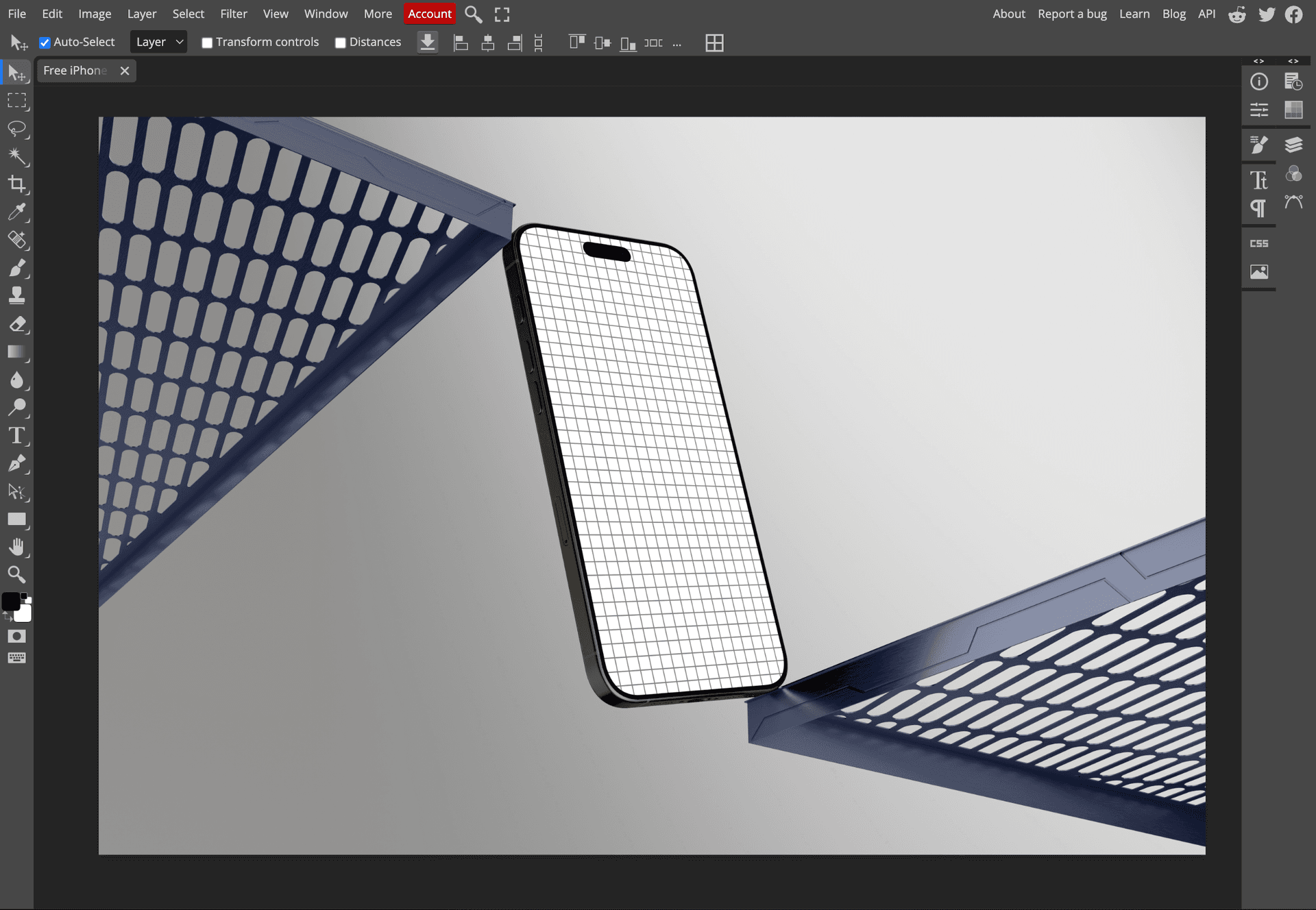Open the Character panel
Image resolution: width=1316 pixels, height=910 pixels.
point(1259,180)
